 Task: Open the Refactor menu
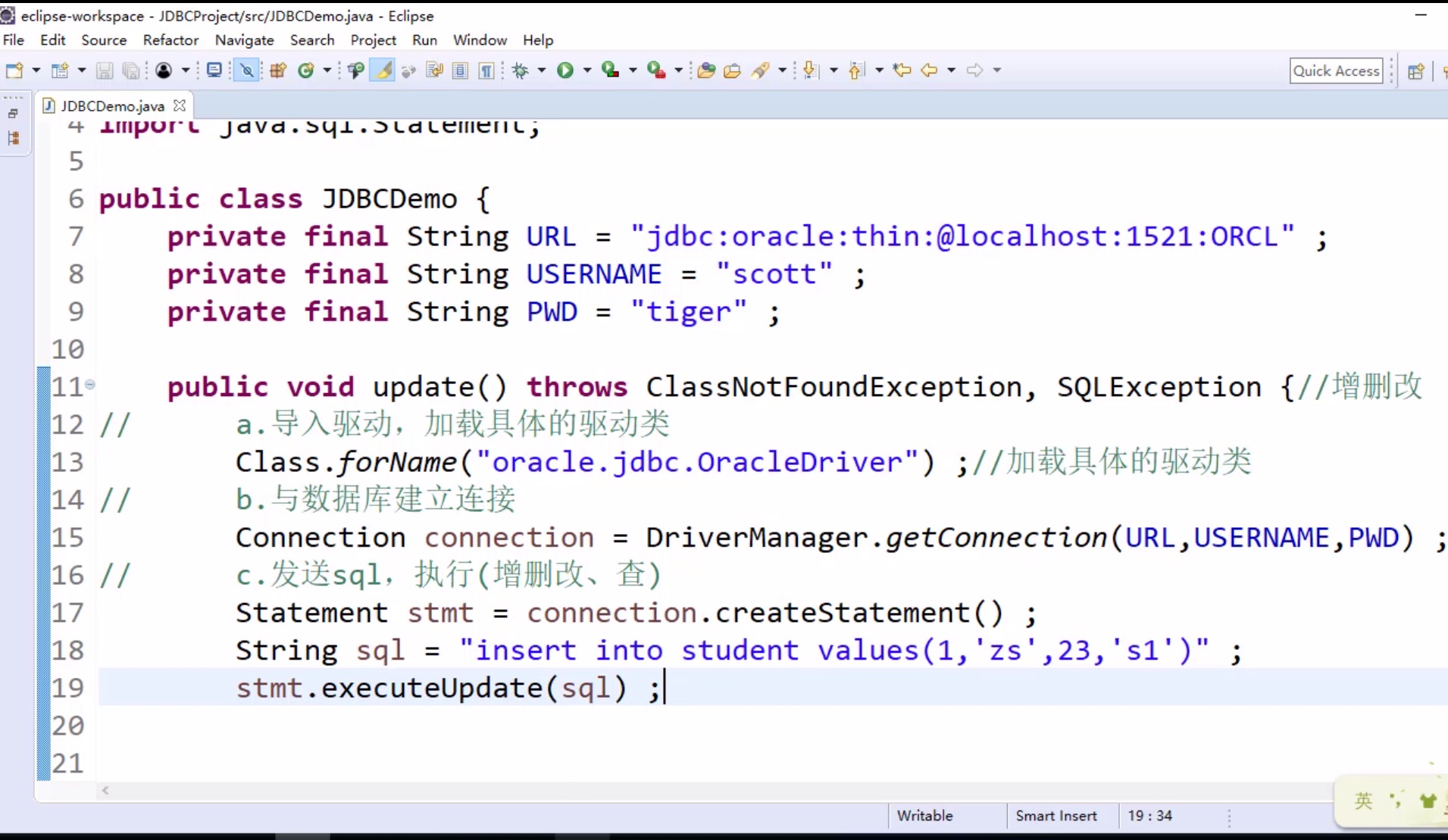[171, 40]
